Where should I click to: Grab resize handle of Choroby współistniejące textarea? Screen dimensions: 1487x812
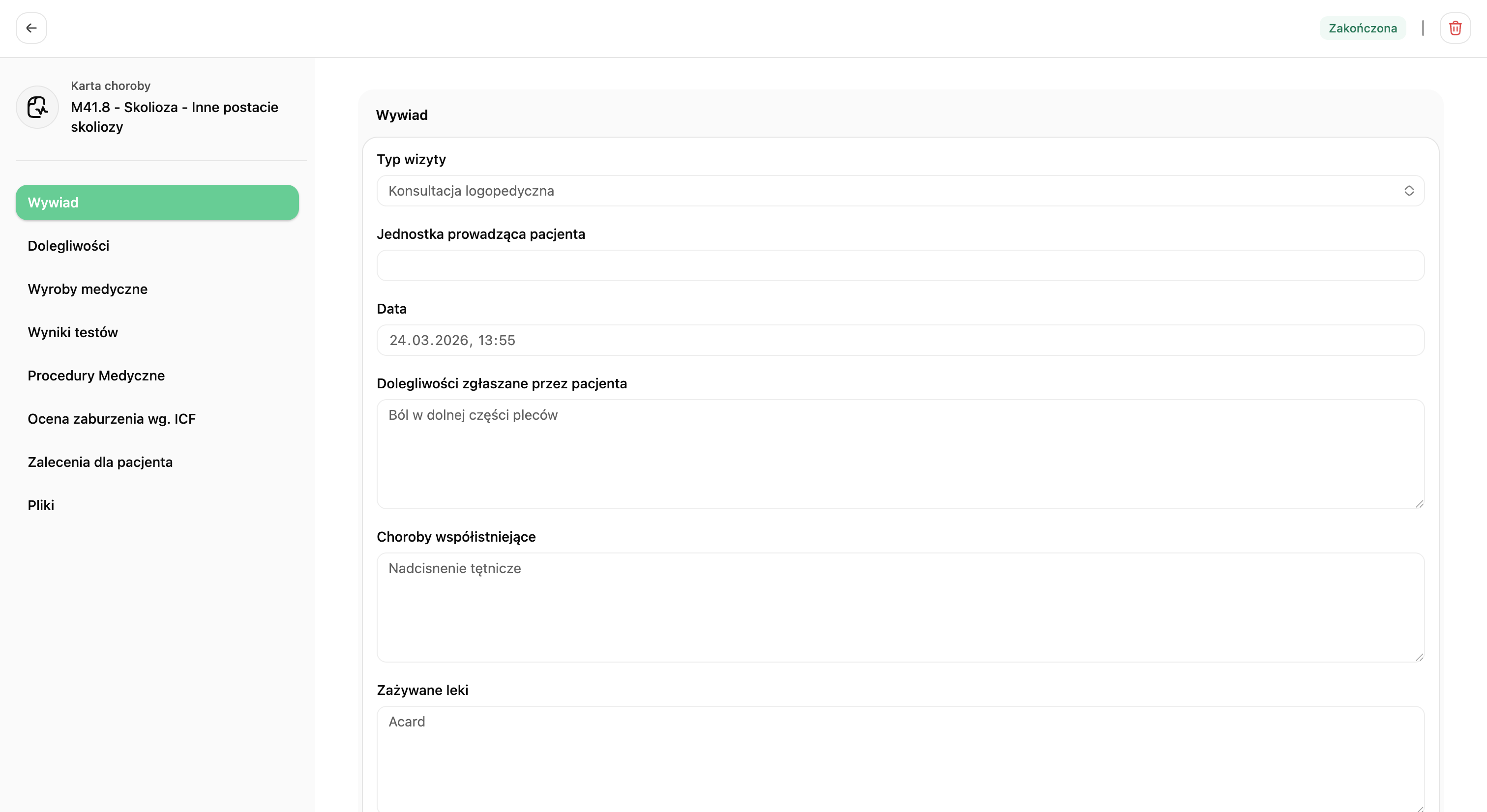[1420, 657]
